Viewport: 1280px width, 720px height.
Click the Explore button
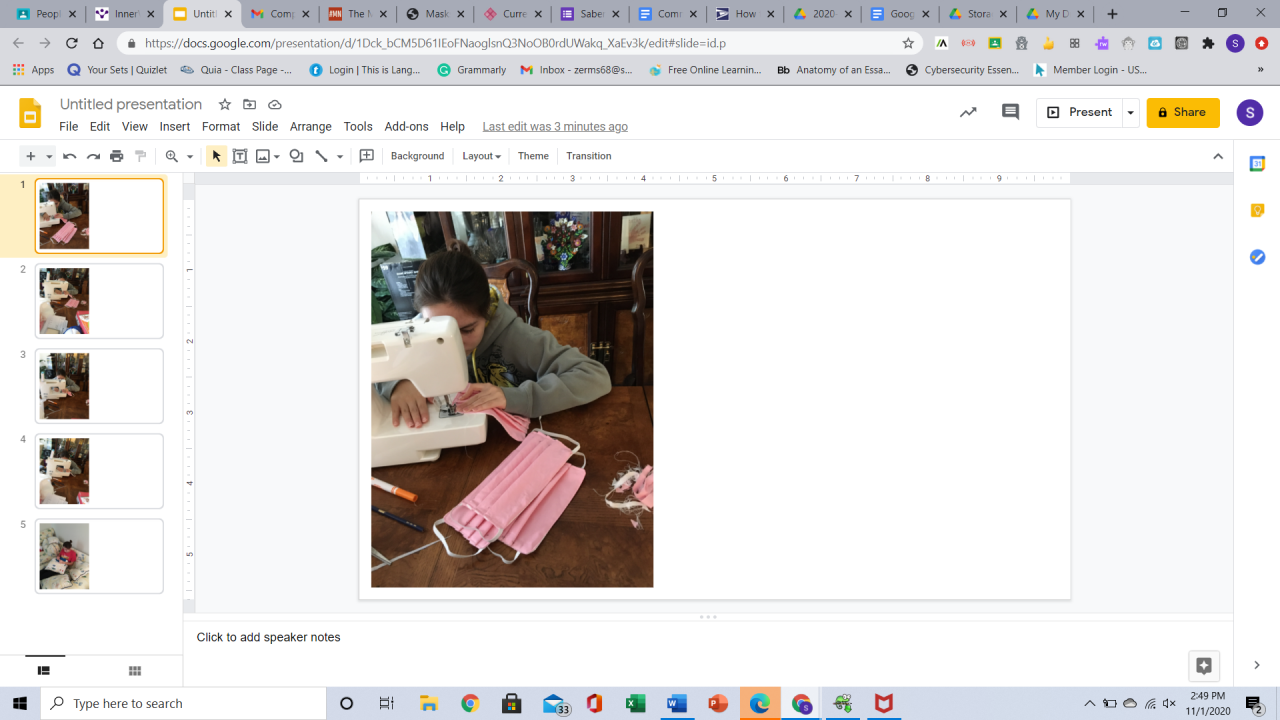point(1204,666)
